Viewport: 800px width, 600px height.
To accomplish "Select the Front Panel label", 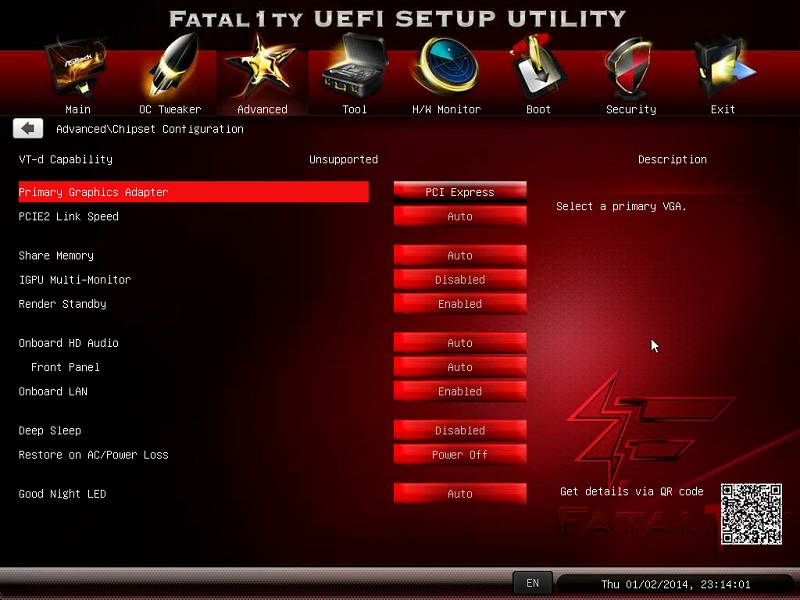I will click(x=65, y=367).
